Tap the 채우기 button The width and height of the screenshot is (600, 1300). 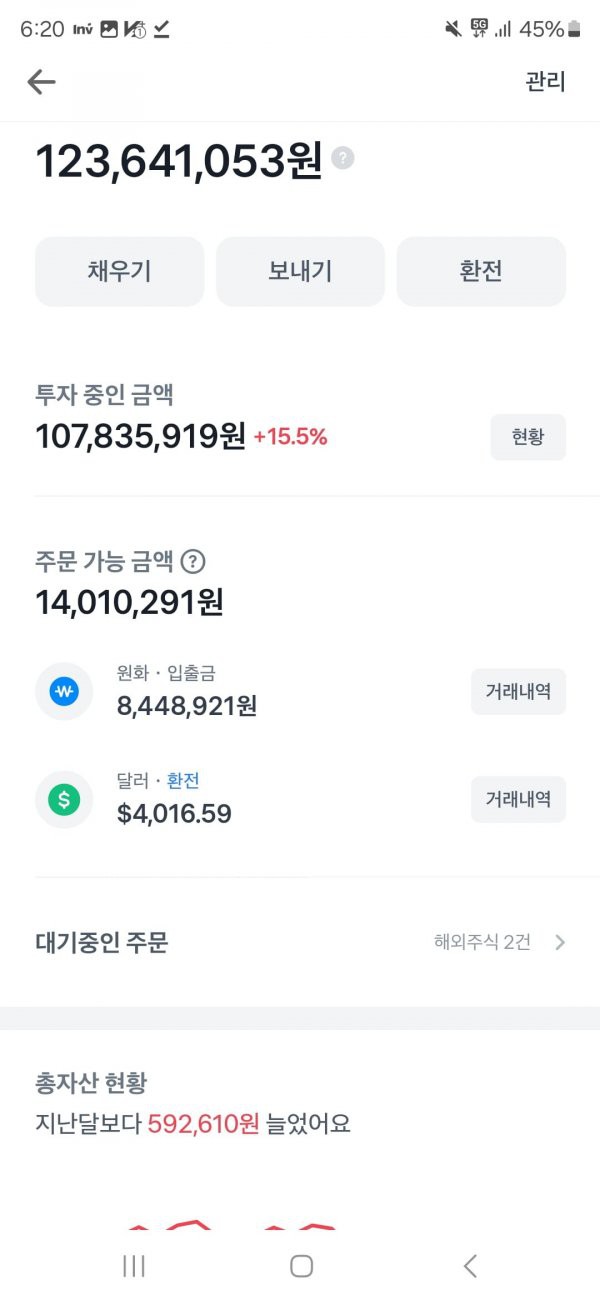pyautogui.click(x=119, y=271)
